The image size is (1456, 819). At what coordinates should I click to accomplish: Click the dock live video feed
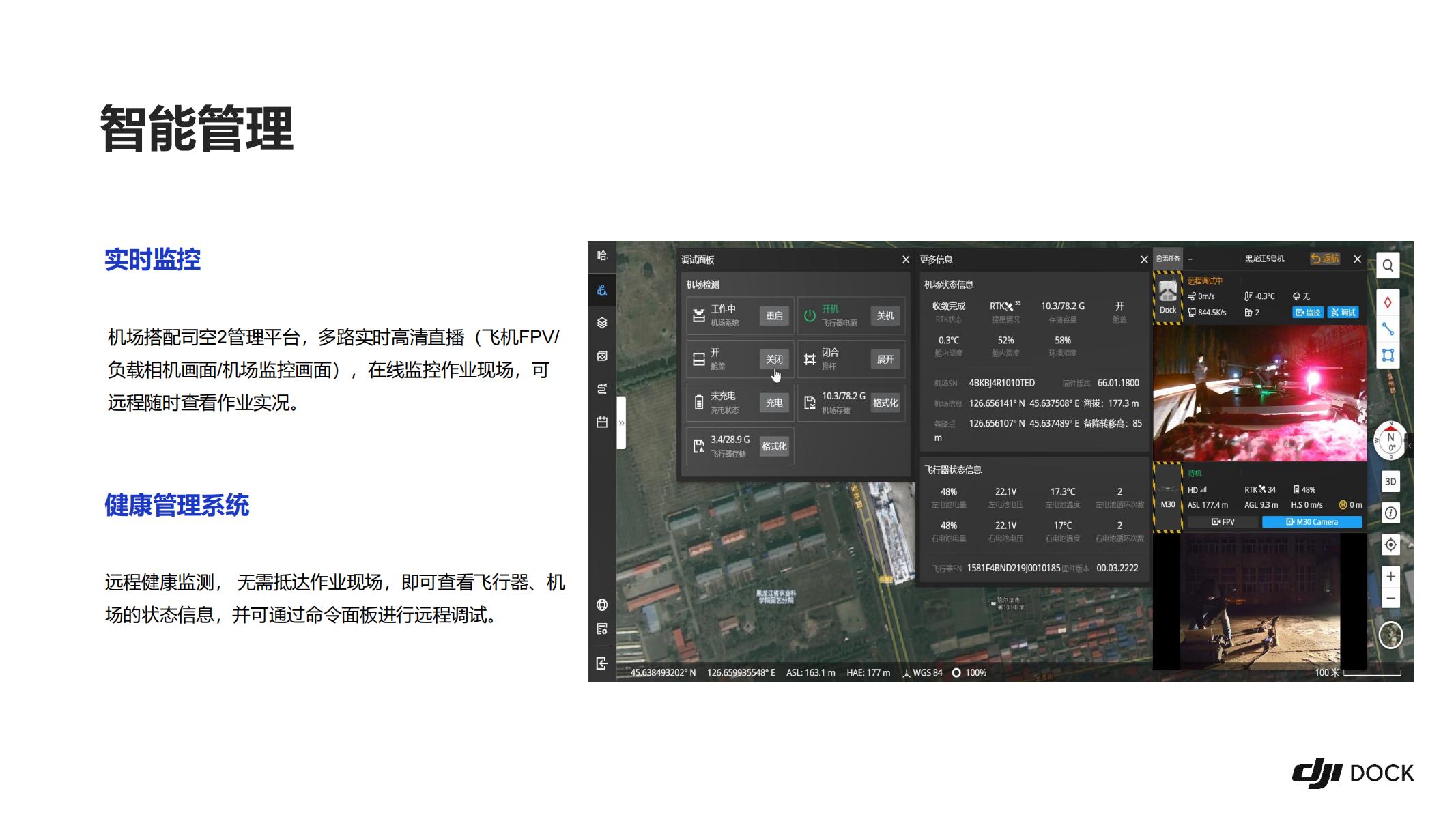[1260, 392]
